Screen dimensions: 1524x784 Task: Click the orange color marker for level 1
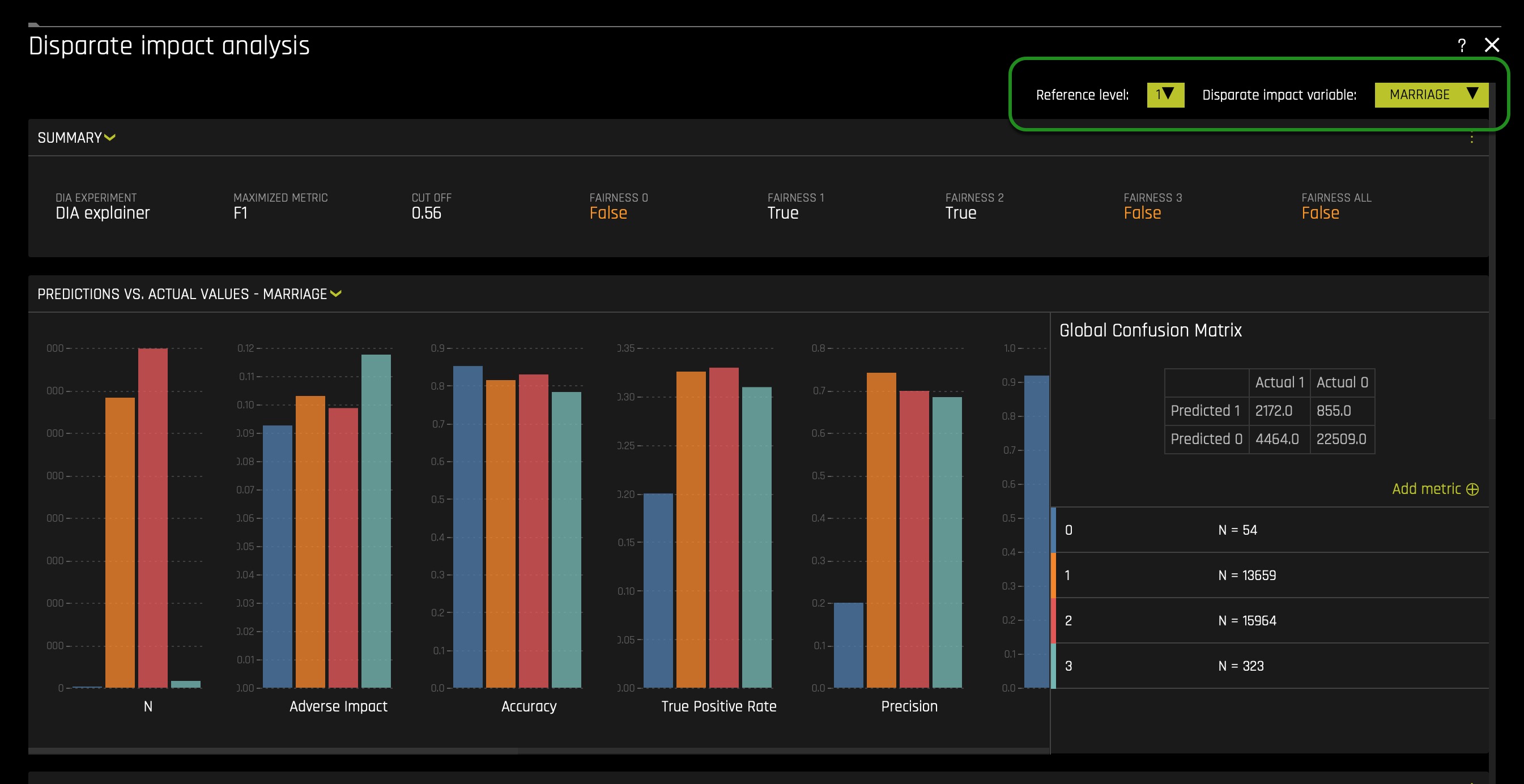point(1053,575)
